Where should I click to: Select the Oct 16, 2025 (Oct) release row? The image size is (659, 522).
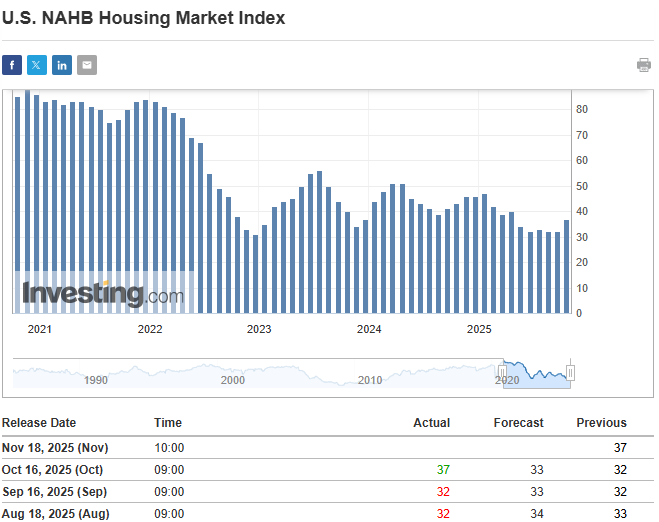(x=52, y=470)
